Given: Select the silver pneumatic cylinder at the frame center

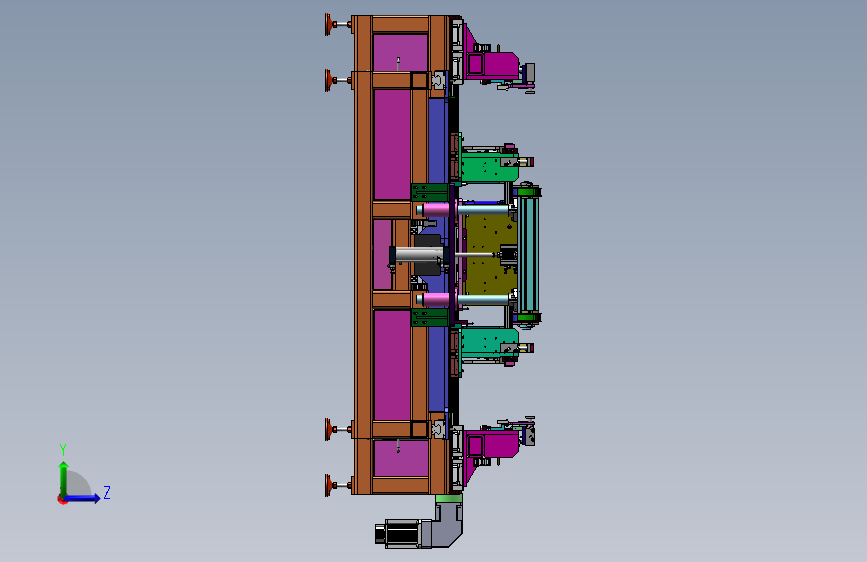Looking at the screenshot, I should pos(419,255).
